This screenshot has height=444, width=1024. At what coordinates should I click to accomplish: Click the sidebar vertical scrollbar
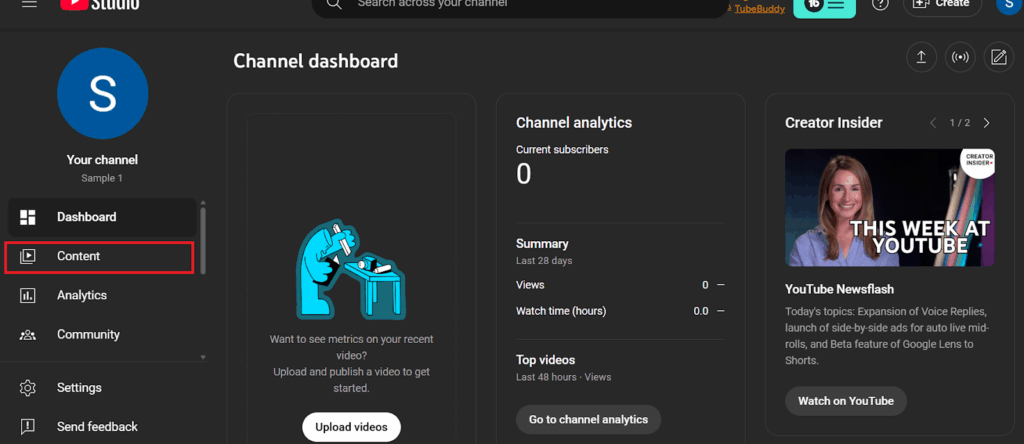click(x=203, y=240)
